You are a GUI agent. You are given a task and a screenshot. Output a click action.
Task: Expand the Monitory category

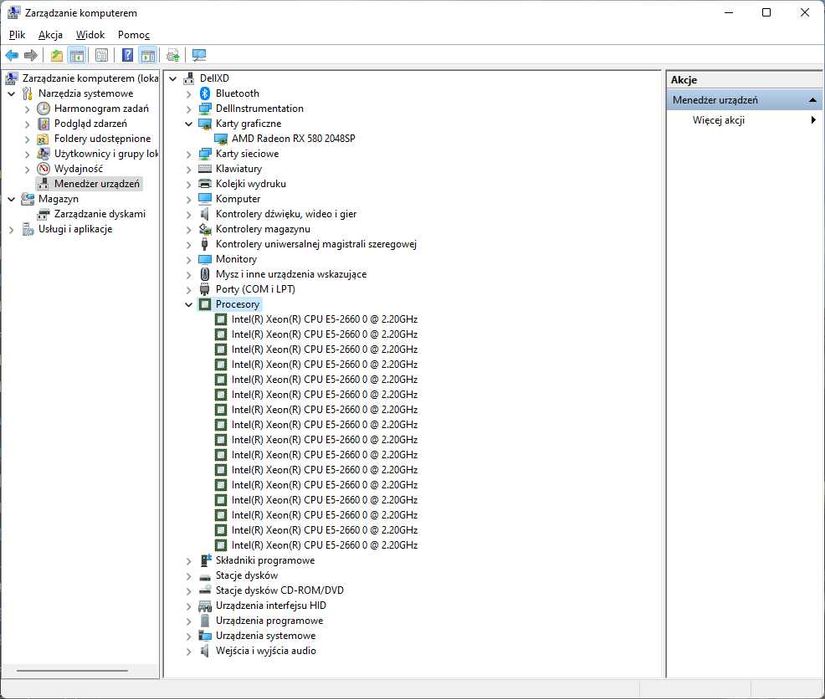tap(188, 259)
